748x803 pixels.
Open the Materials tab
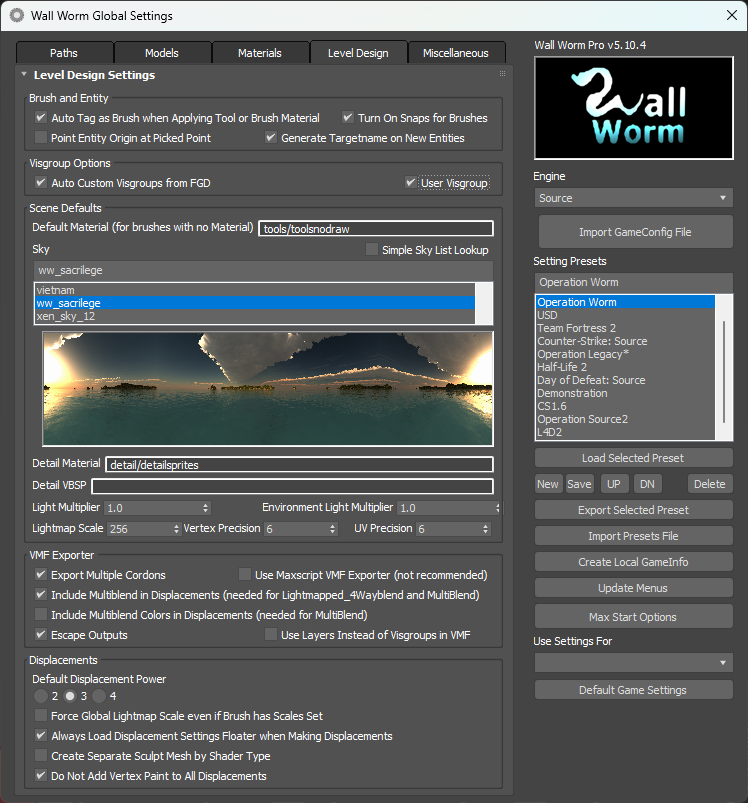[x=260, y=53]
